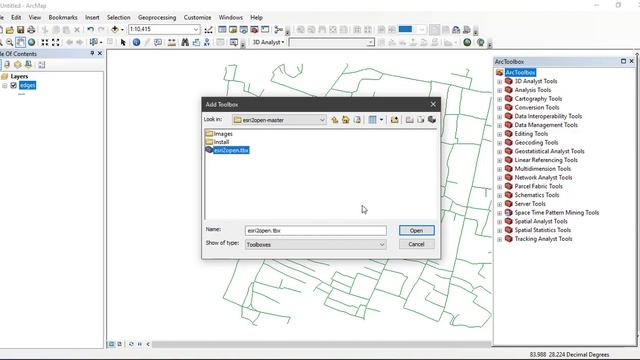Open the Geoprocessing menu
Image resolution: width=640 pixels, height=360 pixels.
click(157, 18)
